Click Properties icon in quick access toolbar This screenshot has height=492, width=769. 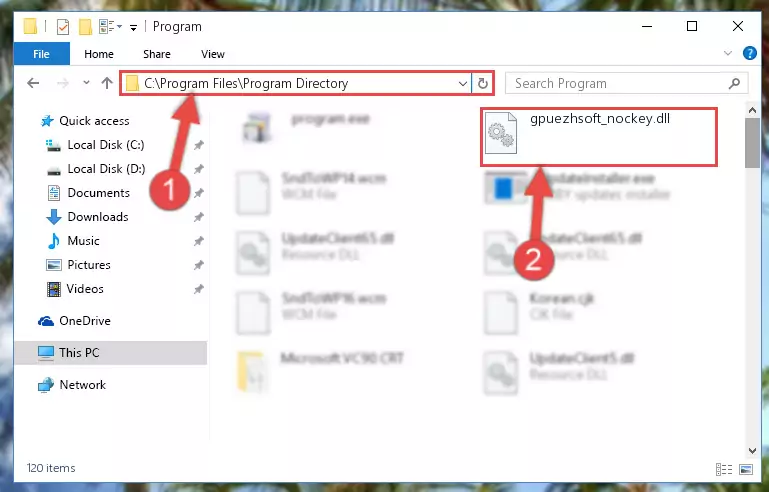(x=63, y=27)
